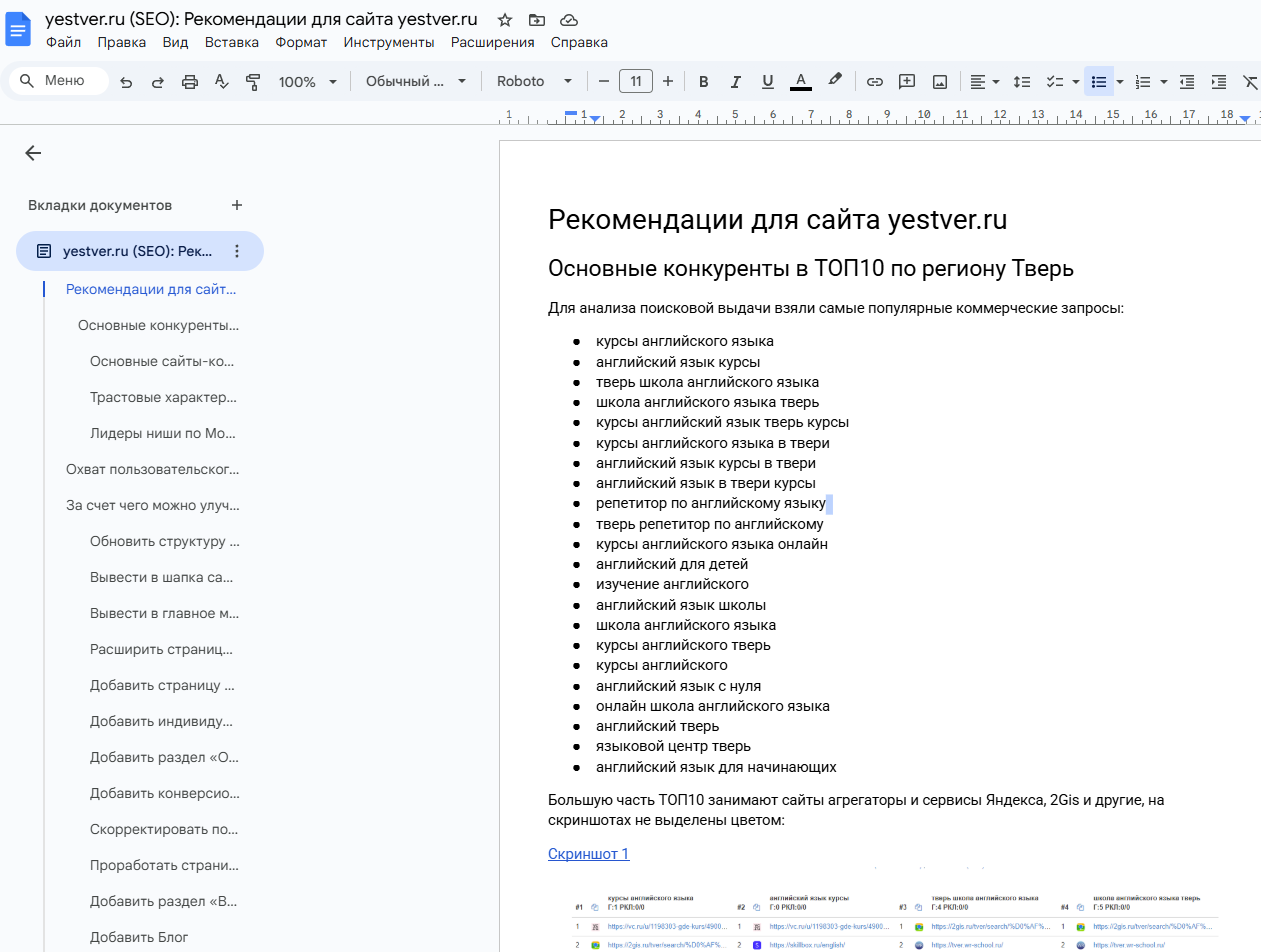
Task: Open the paragraph style dropdown
Action: pos(415,82)
